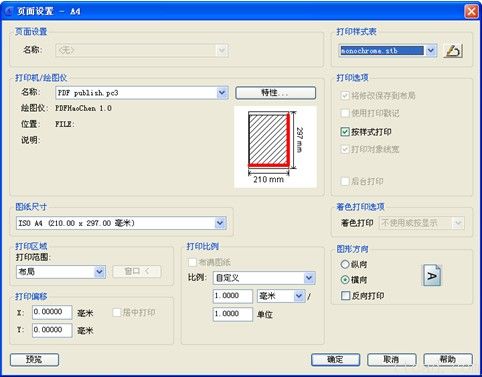Toggle the 居中打印 checkbox

pyautogui.click(x=117, y=312)
